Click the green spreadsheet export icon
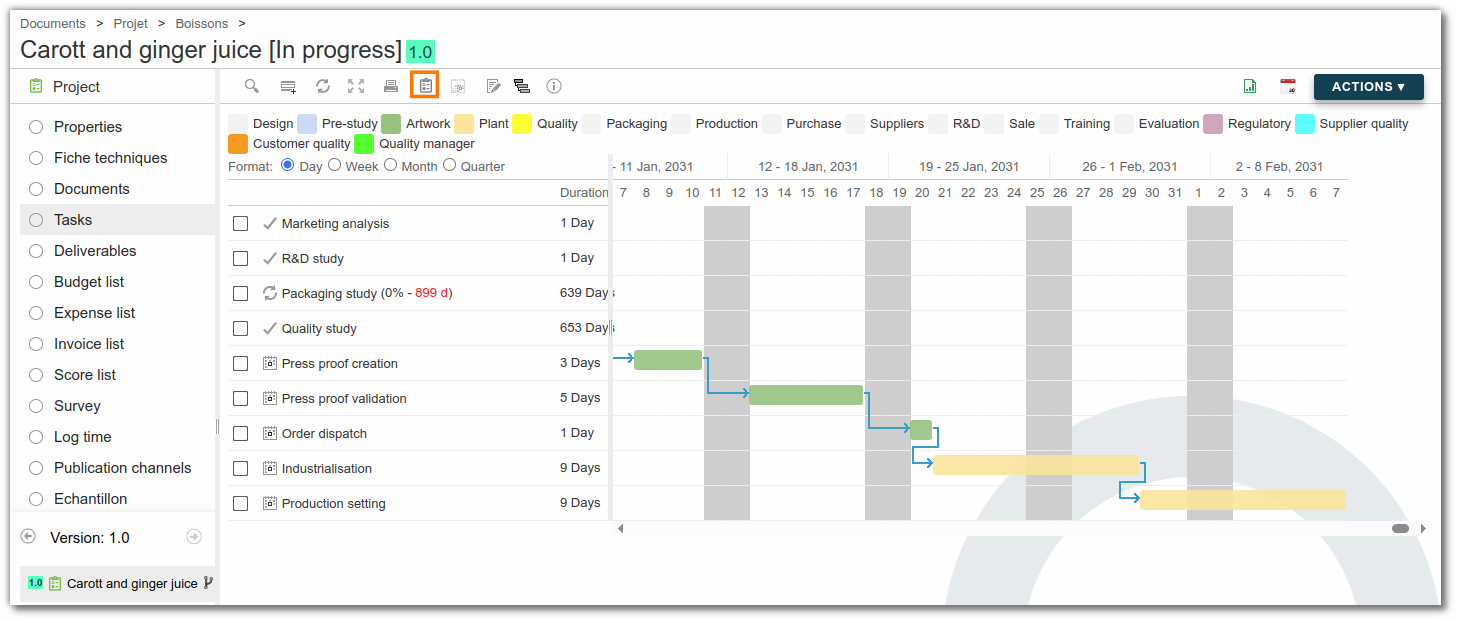This screenshot has width=1457, height=621. click(1250, 87)
